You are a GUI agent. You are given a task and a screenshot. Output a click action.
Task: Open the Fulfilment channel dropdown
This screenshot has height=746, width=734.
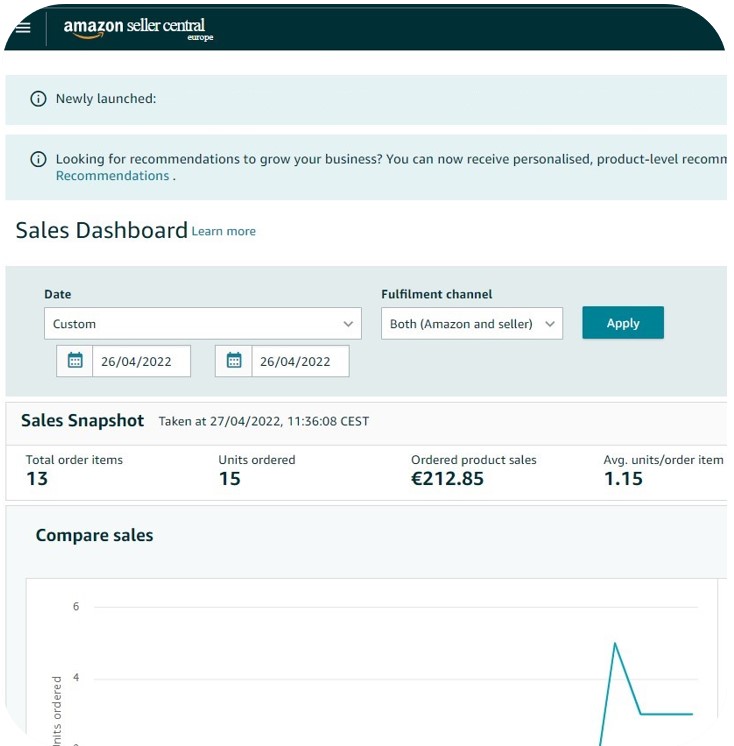[472, 324]
